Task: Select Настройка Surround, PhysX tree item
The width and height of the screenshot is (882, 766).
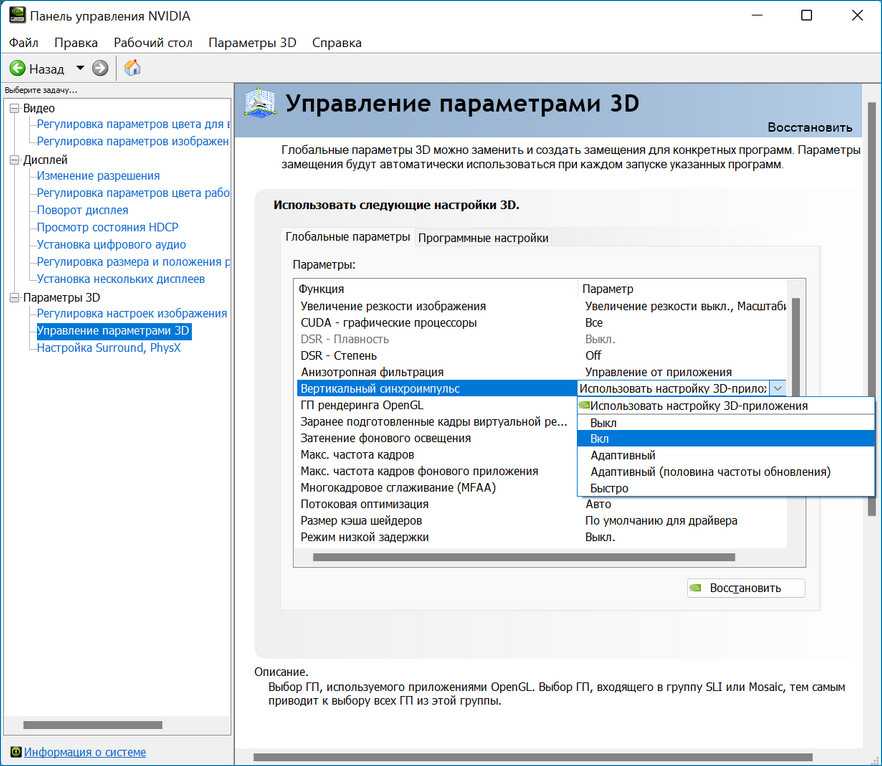Action: (x=108, y=348)
